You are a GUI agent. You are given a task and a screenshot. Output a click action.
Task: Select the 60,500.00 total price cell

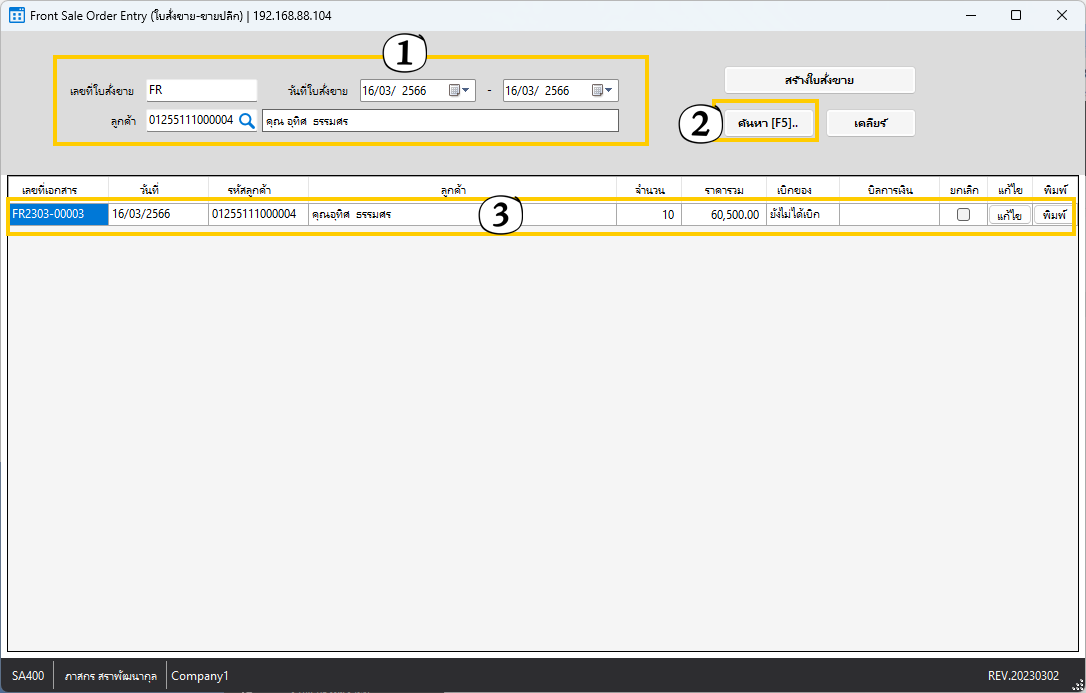tap(723, 214)
